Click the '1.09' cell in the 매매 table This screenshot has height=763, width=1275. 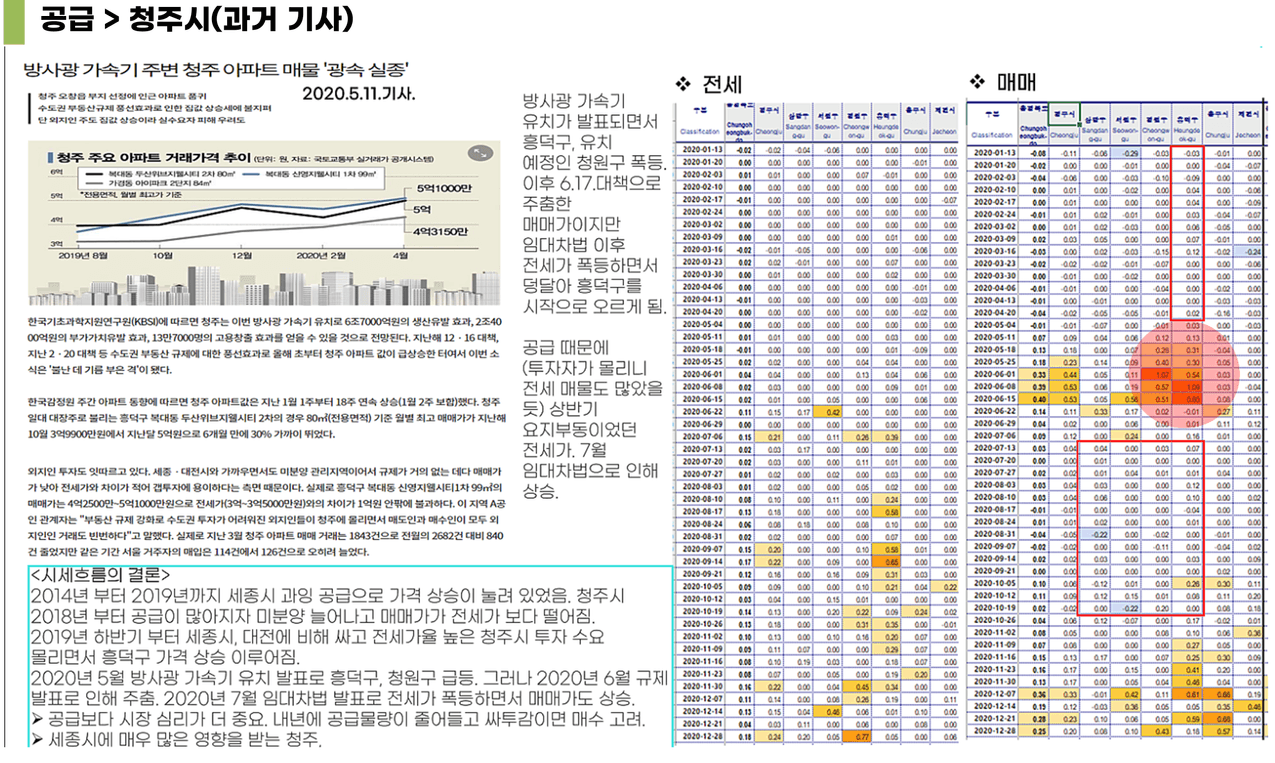tap(1187, 385)
